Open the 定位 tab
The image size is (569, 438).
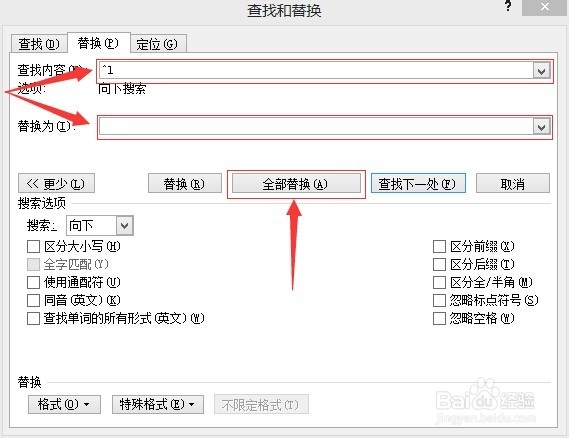click(x=158, y=44)
